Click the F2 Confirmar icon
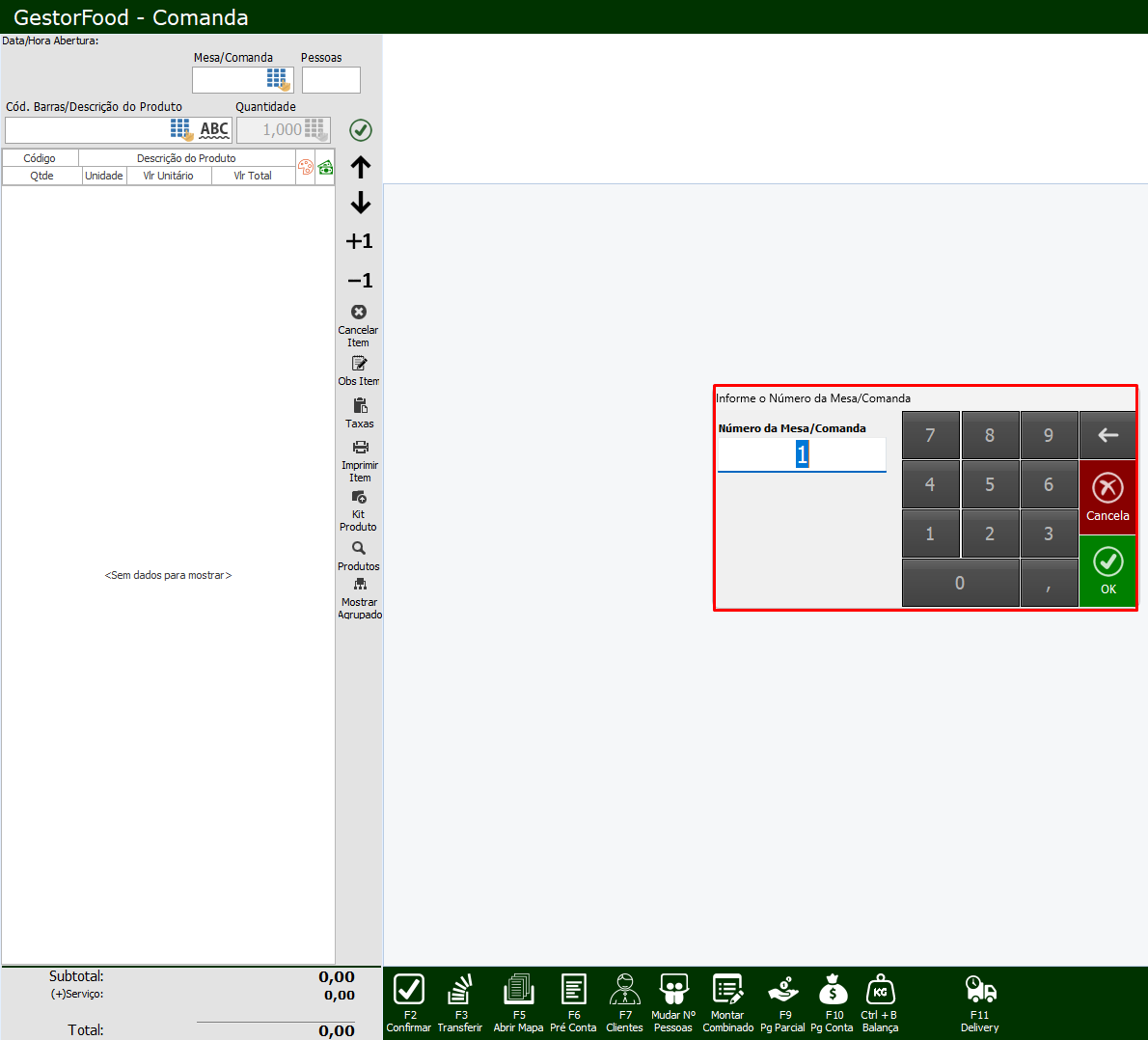The image size is (1148, 1040). pos(409,991)
